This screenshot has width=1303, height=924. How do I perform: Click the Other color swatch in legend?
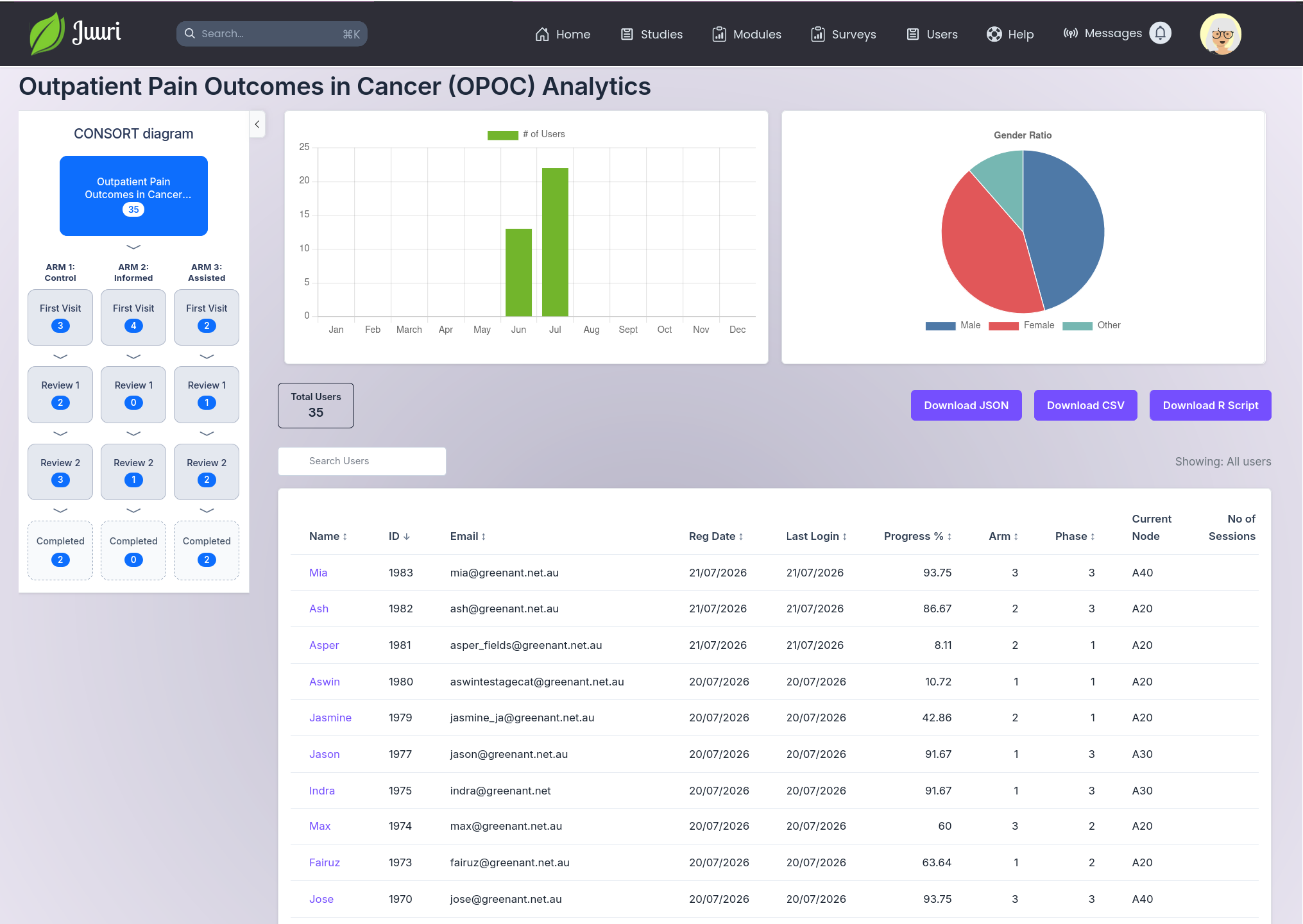click(x=1077, y=326)
